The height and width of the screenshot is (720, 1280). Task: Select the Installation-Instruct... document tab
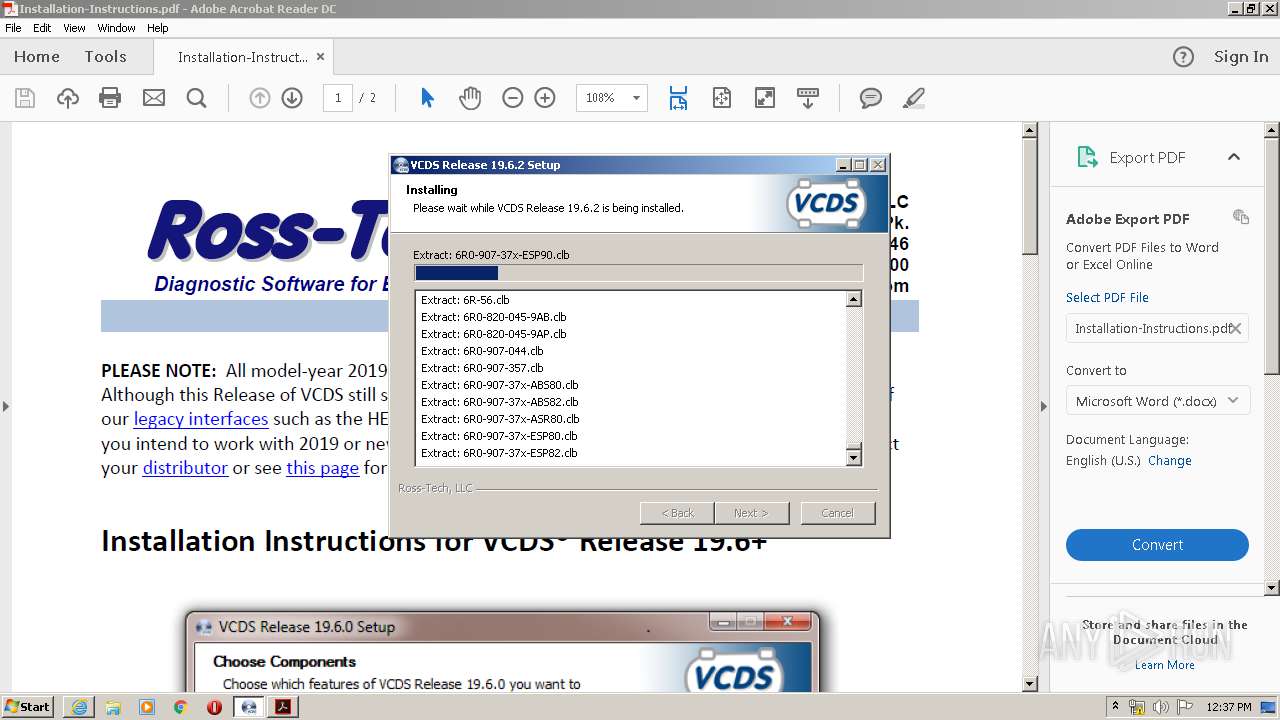pos(242,57)
